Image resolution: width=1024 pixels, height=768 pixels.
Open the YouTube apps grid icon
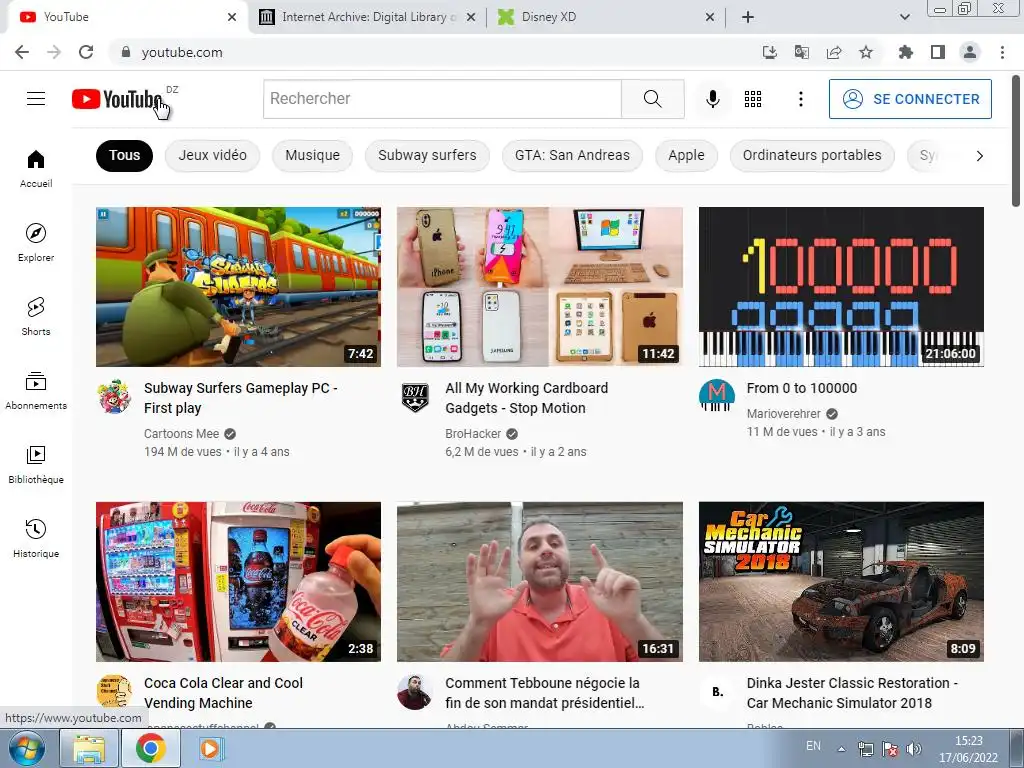(753, 99)
